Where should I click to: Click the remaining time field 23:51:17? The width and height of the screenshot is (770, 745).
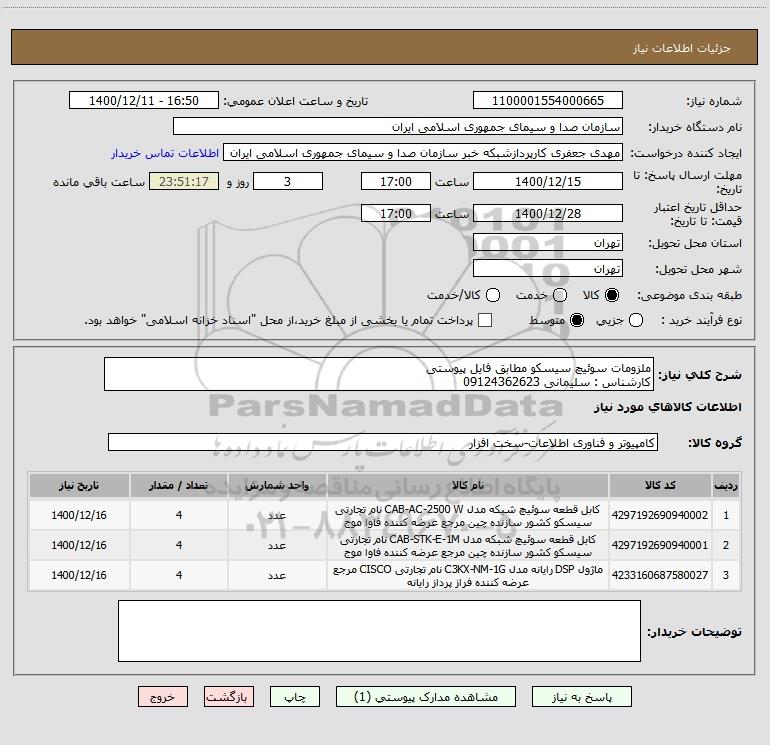[x=184, y=181]
